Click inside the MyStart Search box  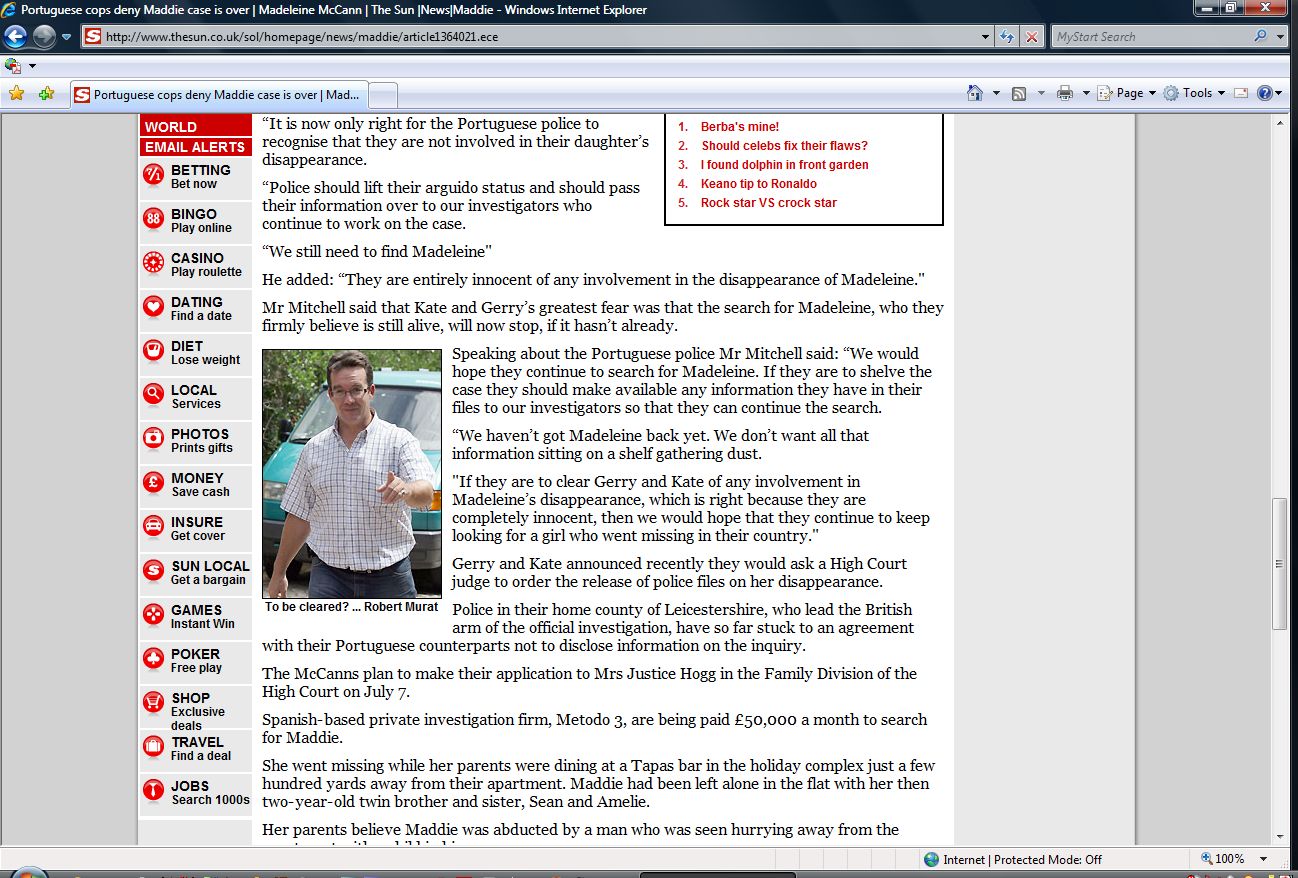(1150, 37)
